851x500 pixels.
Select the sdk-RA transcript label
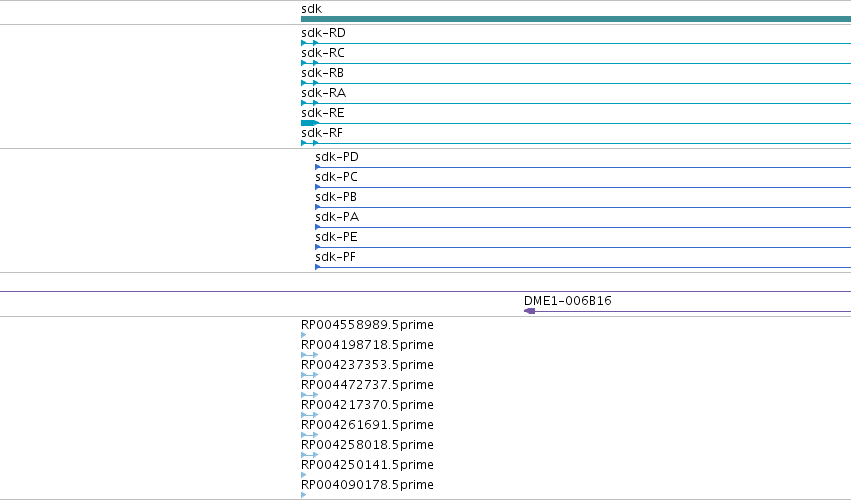point(323,93)
